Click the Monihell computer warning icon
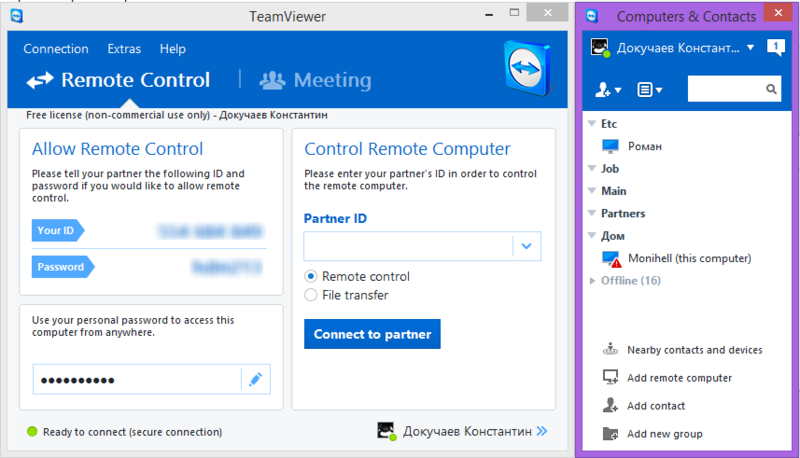Image resolution: width=800 pixels, height=458 pixels. tap(611, 259)
